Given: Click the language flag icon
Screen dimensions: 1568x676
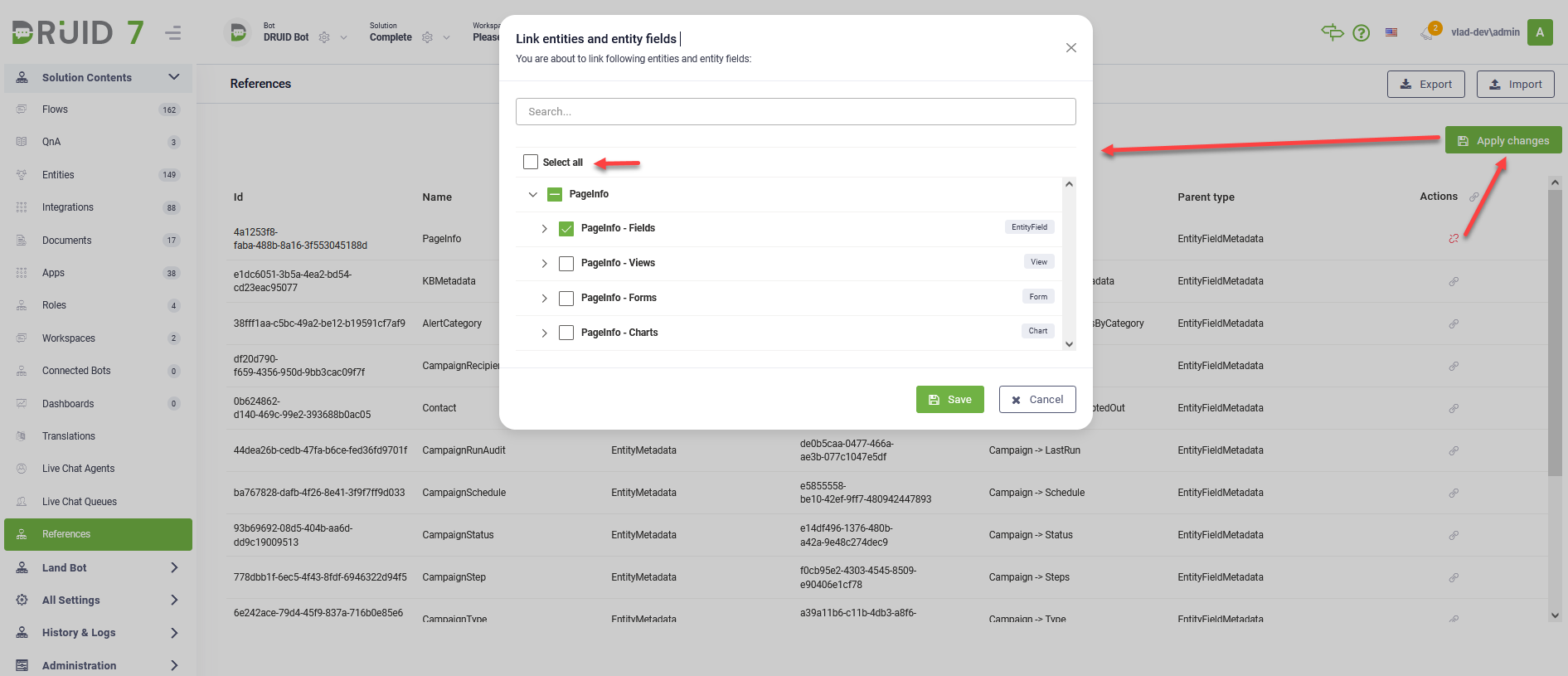Looking at the screenshot, I should point(1391,32).
